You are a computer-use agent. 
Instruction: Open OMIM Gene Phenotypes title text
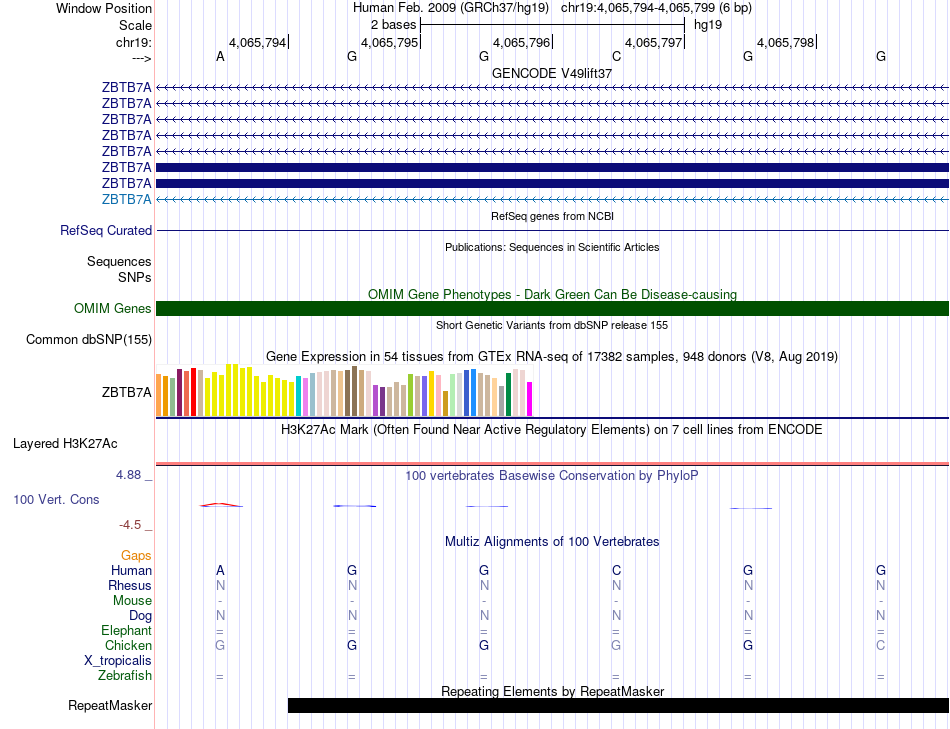tap(552, 295)
